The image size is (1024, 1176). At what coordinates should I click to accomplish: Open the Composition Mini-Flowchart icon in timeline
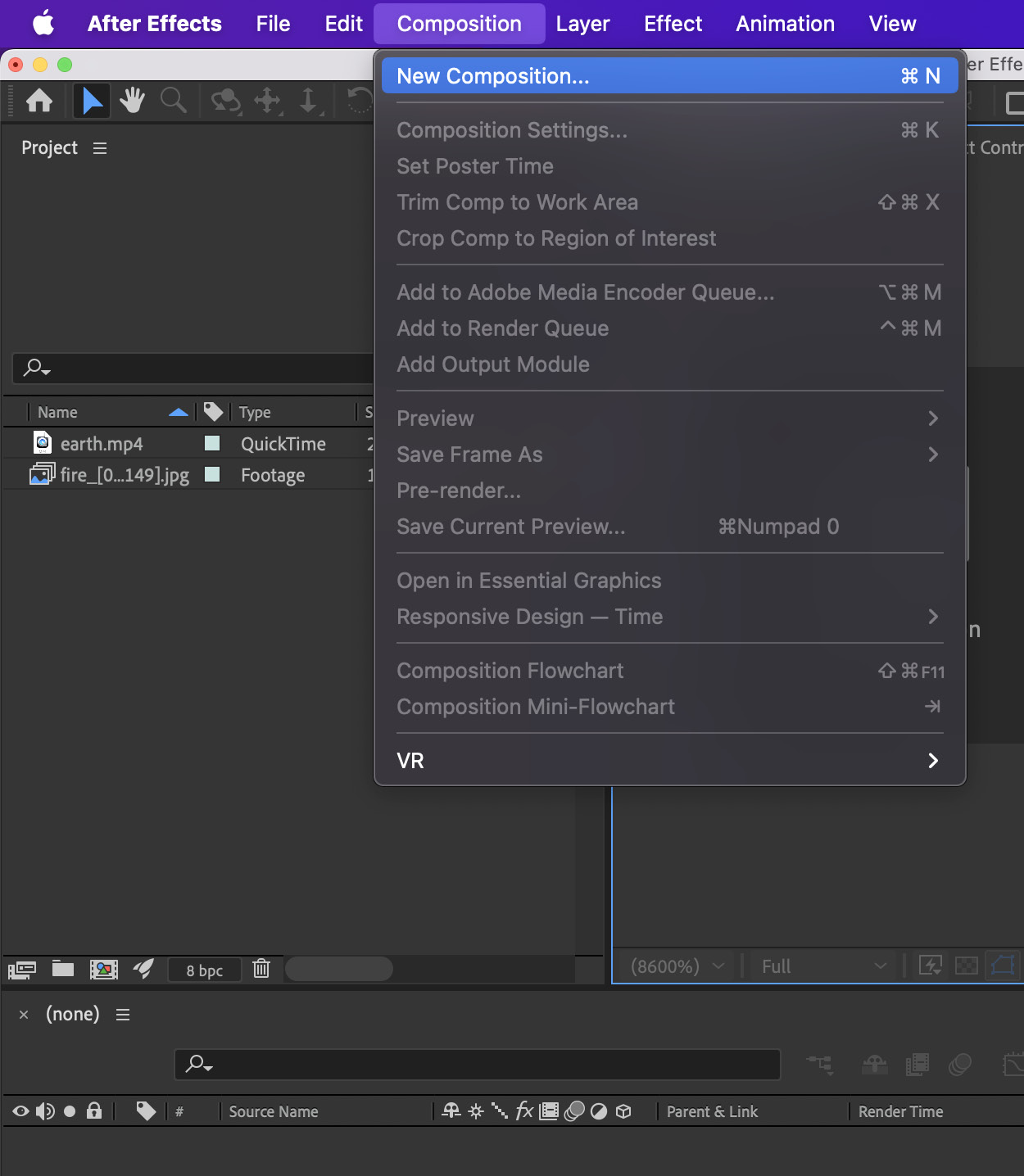point(820,1065)
